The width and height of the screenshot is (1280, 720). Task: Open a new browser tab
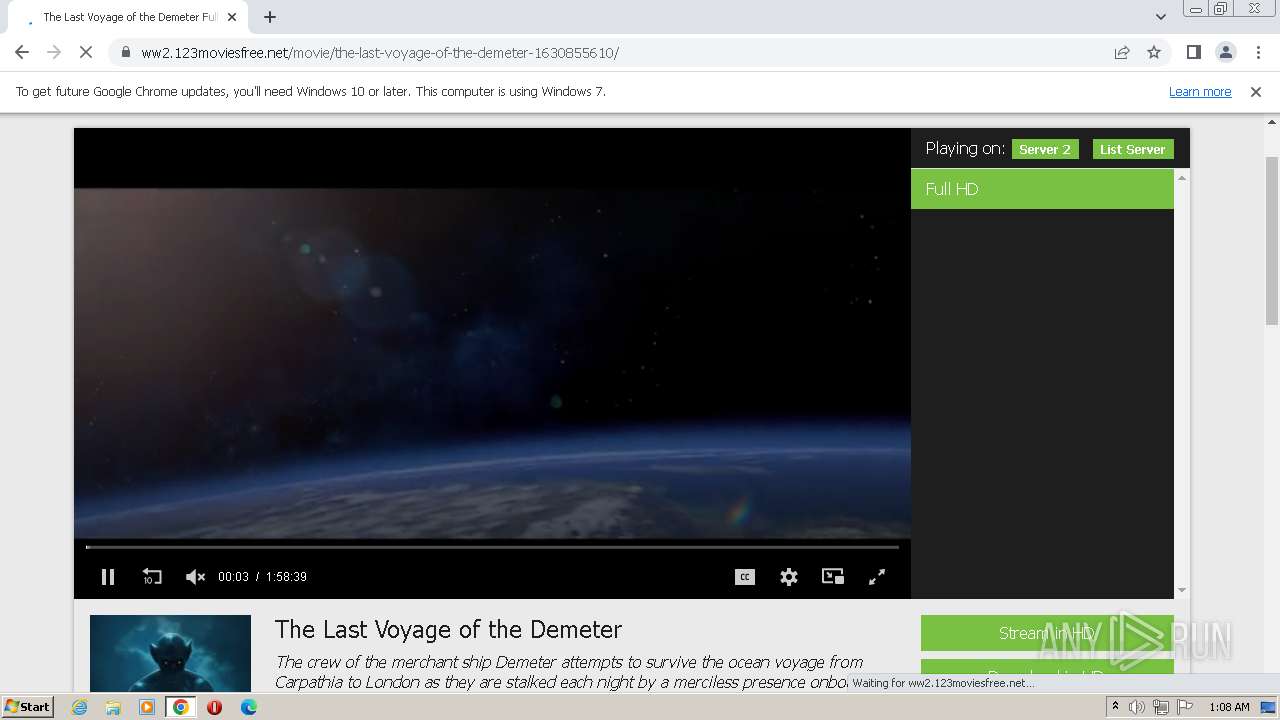[x=270, y=17]
